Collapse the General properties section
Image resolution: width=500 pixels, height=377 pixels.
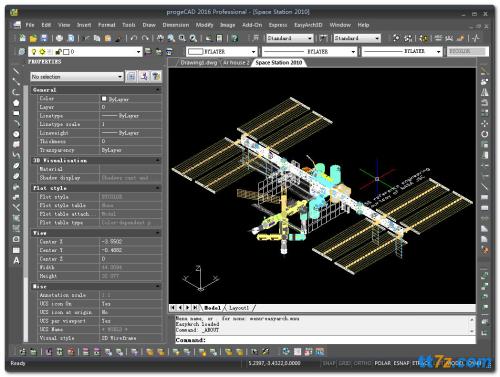click(157, 90)
